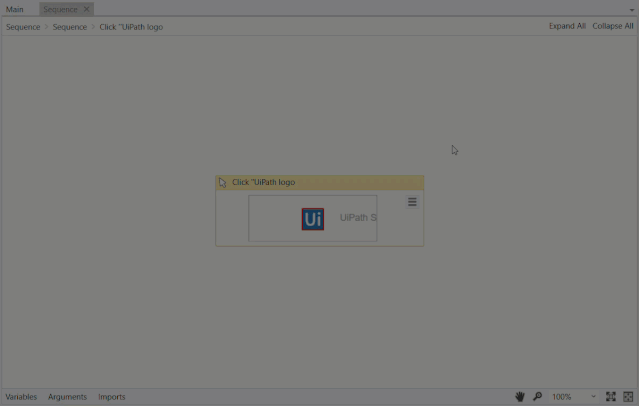The height and width of the screenshot is (406, 639).
Task: Select the Click activity title bar
Action: (x=320, y=182)
